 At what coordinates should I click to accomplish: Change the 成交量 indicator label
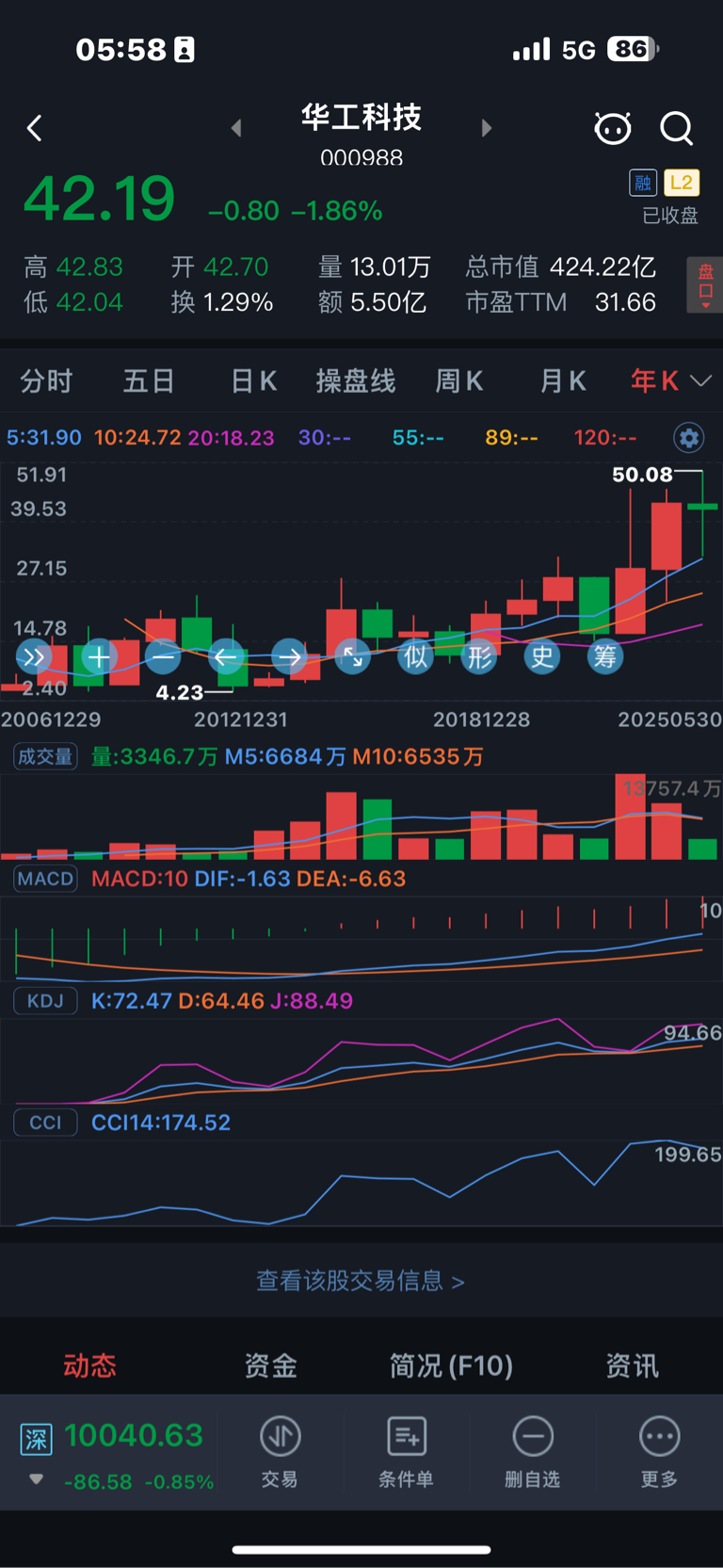point(45,757)
